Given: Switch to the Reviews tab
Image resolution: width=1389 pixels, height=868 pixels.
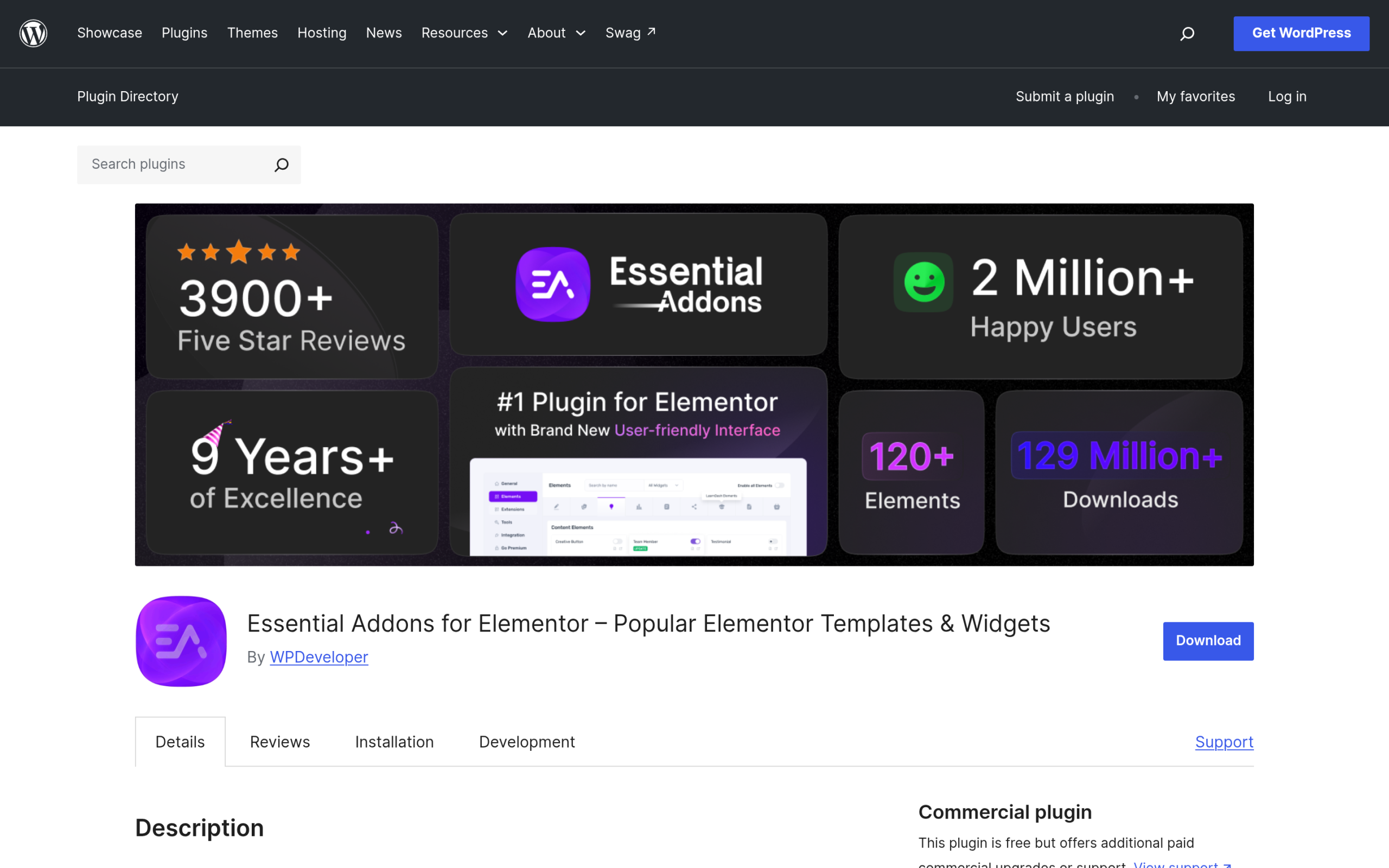Looking at the screenshot, I should (x=280, y=742).
